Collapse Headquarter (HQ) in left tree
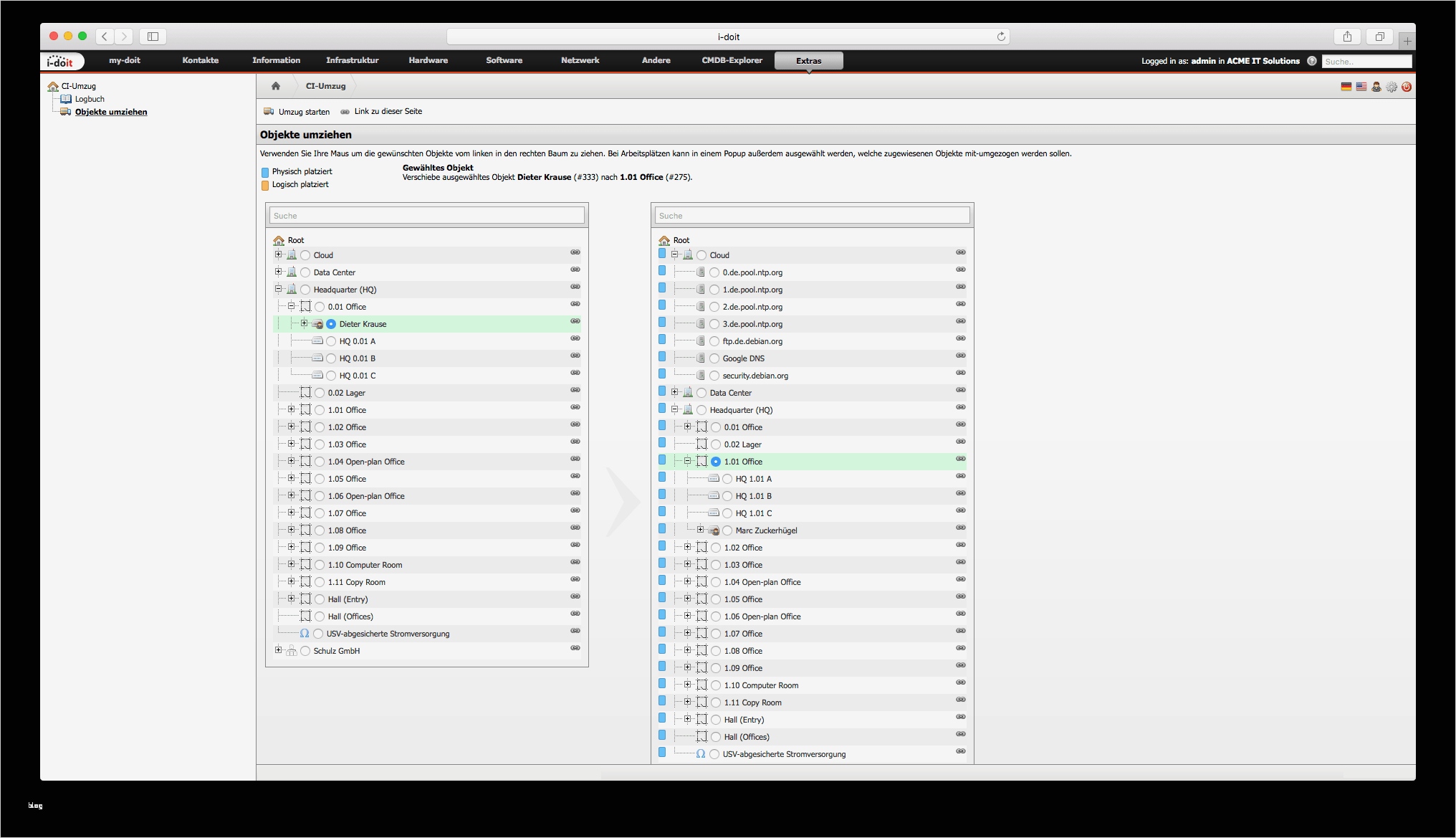Image resolution: width=1456 pixels, height=838 pixels. click(x=279, y=289)
